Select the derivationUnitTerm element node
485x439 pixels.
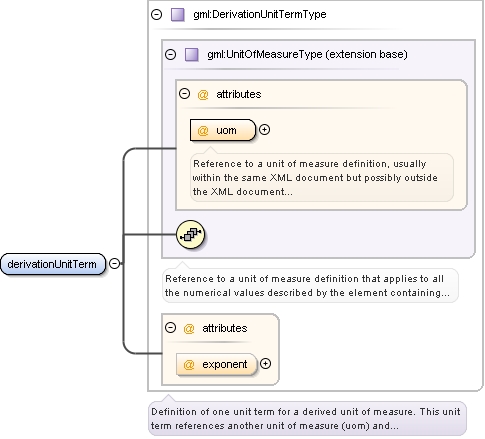(x=53, y=264)
